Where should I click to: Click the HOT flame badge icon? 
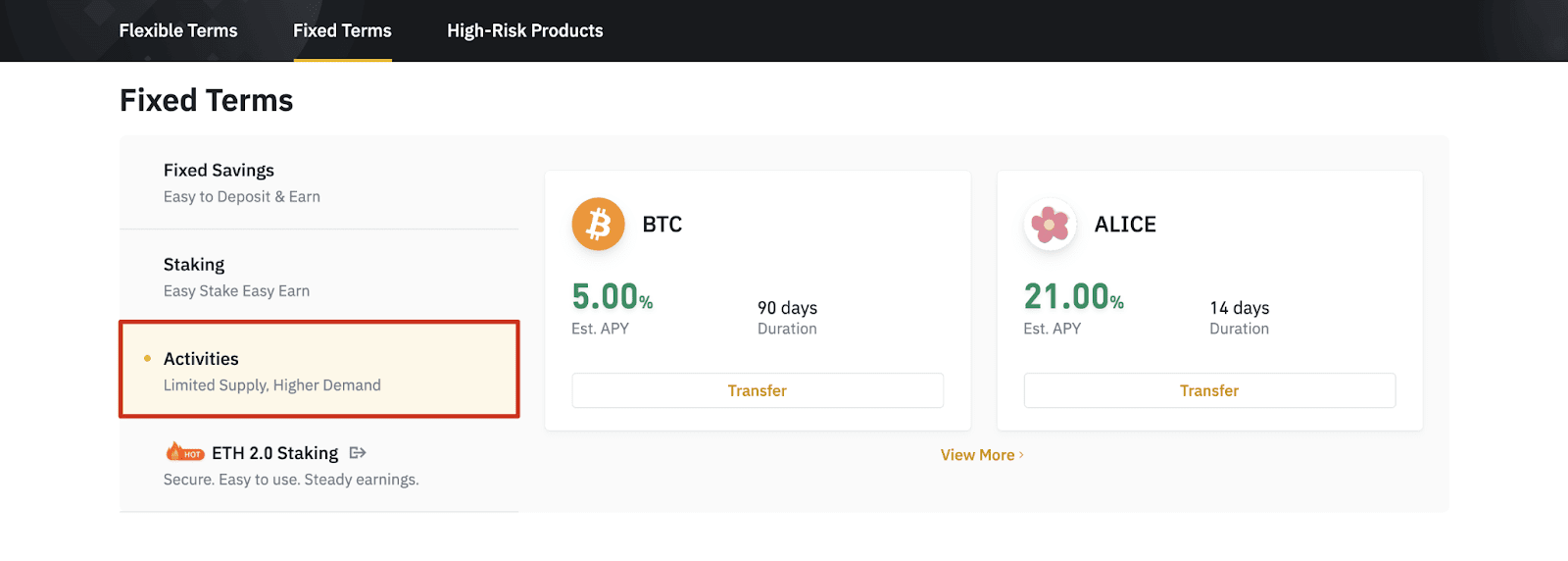[x=184, y=452]
